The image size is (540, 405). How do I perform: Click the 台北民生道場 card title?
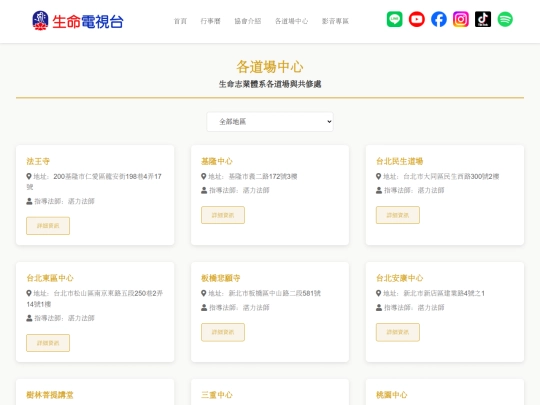(x=399, y=161)
